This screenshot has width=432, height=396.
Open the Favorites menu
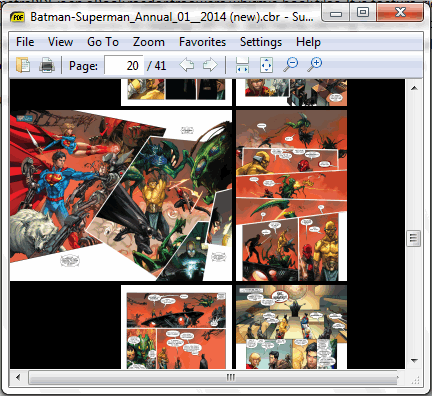coord(202,42)
